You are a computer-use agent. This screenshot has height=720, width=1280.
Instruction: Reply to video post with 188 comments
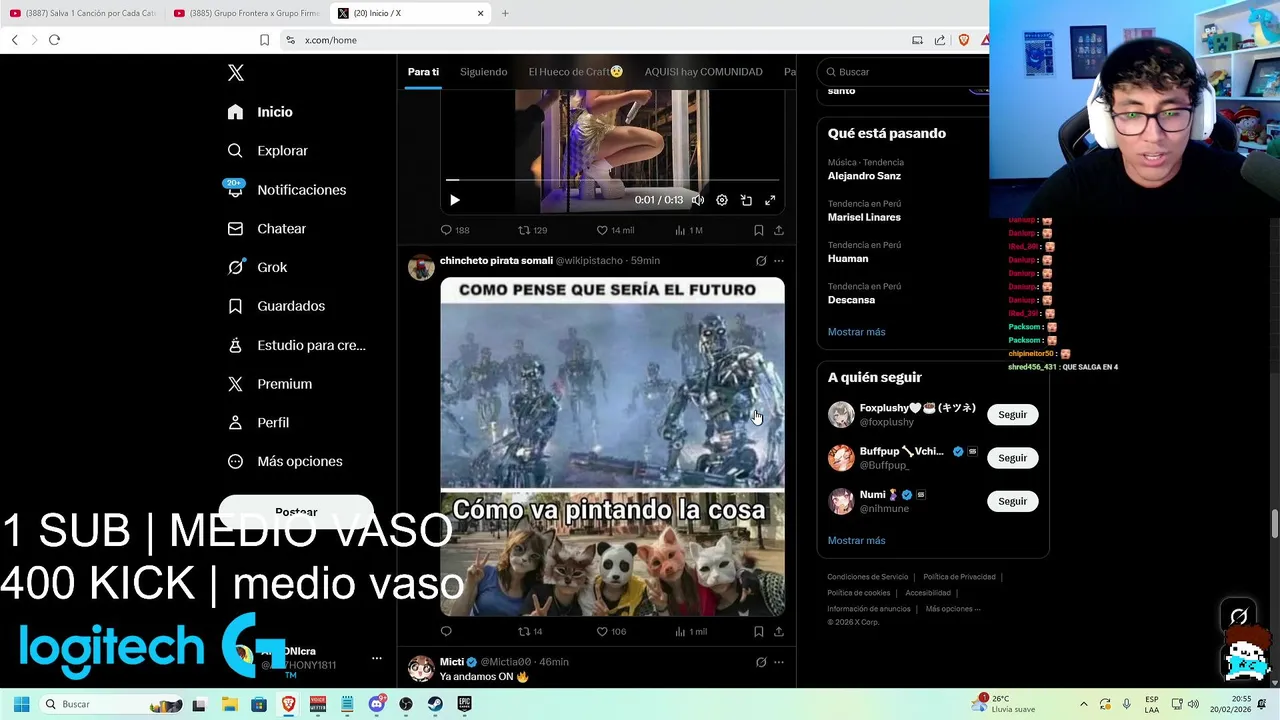point(455,230)
